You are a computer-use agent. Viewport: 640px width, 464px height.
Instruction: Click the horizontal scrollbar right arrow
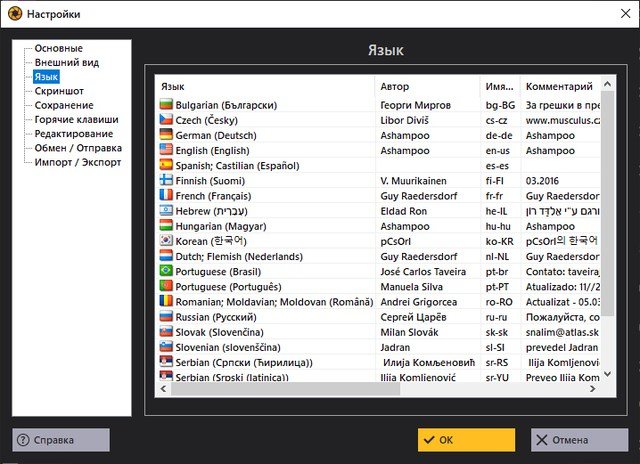593,389
